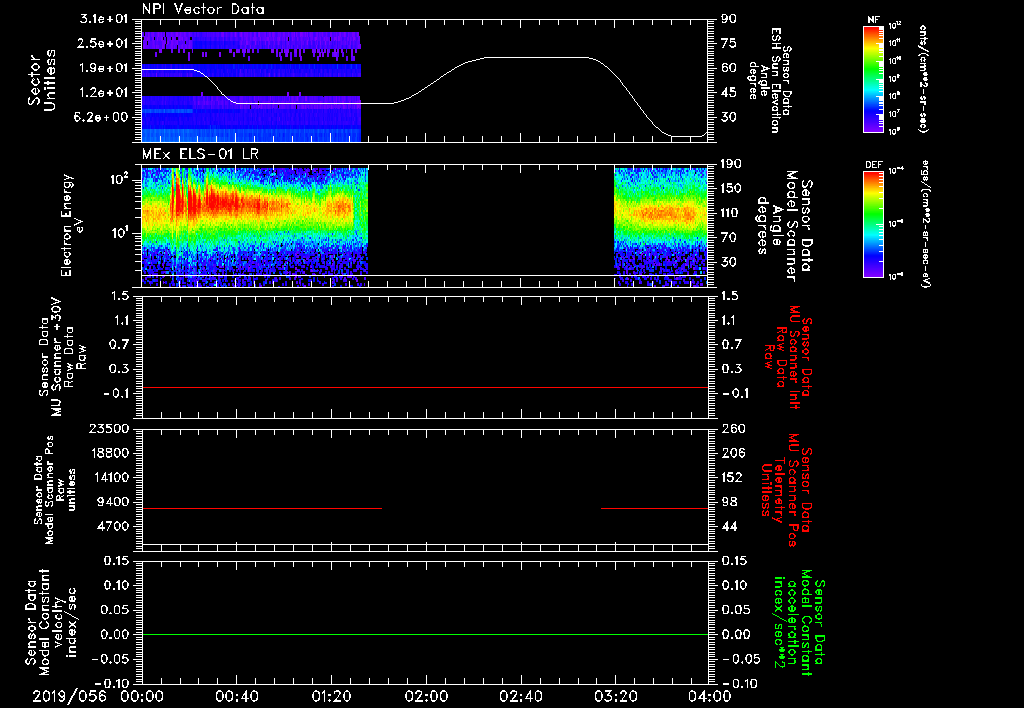
Task: Click the 02:00 time axis label
Action: [426, 696]
